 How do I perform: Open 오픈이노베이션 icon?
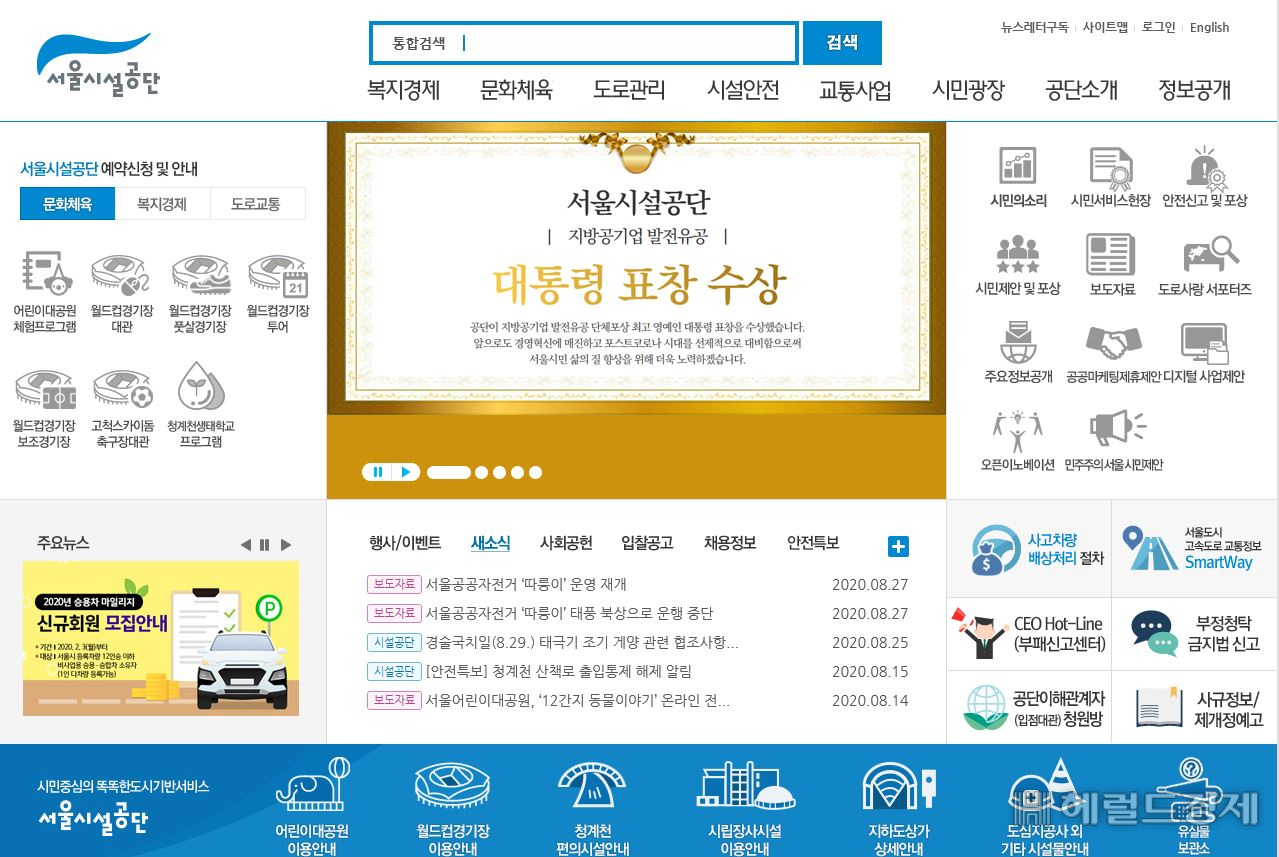(1018, 430)
